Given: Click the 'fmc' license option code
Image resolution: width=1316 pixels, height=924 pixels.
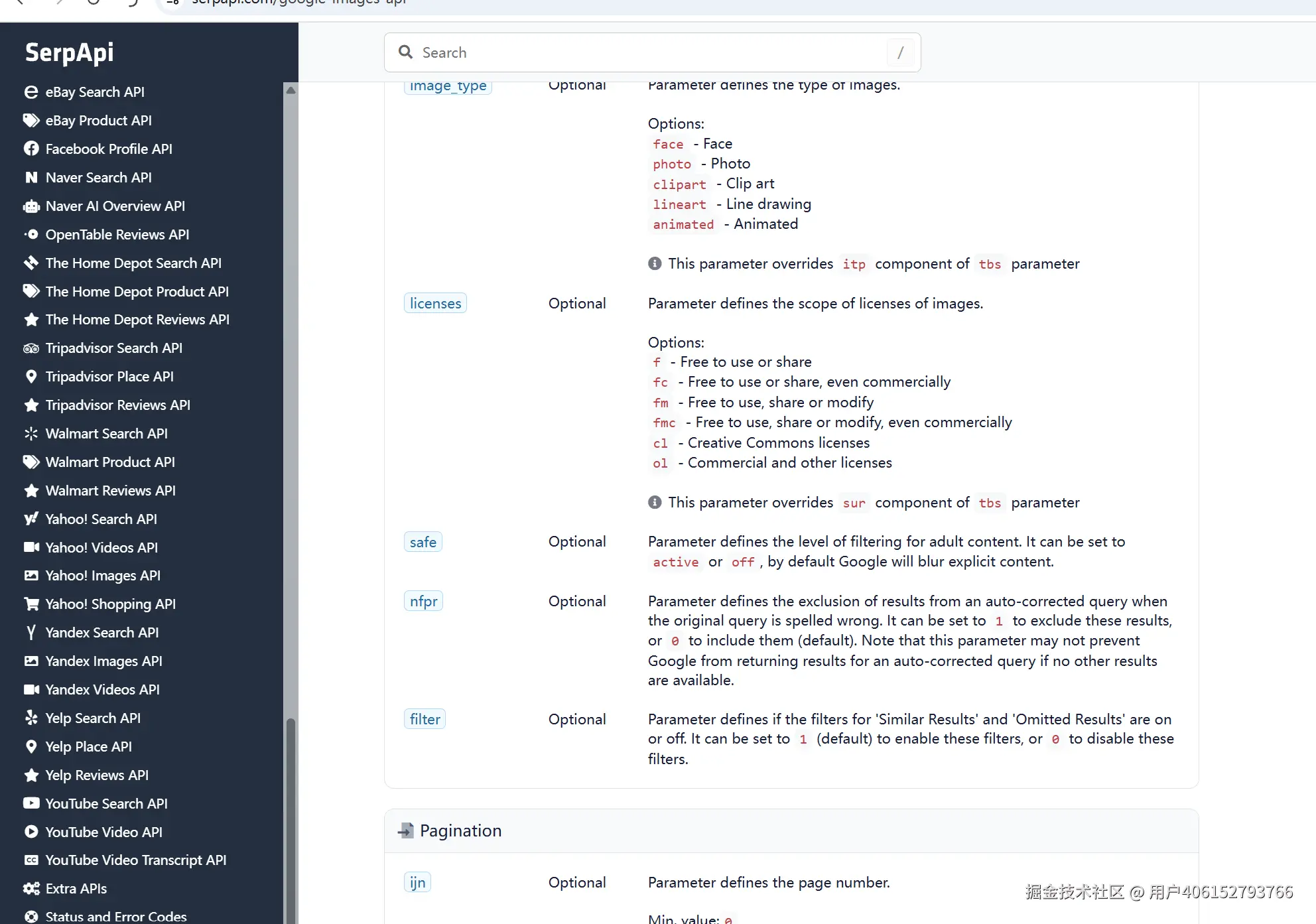Looking at the screenshot, I should pos(664,423).
